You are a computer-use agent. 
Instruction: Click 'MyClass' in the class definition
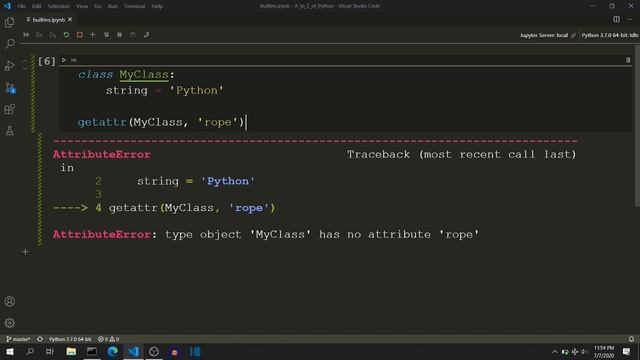144,74
